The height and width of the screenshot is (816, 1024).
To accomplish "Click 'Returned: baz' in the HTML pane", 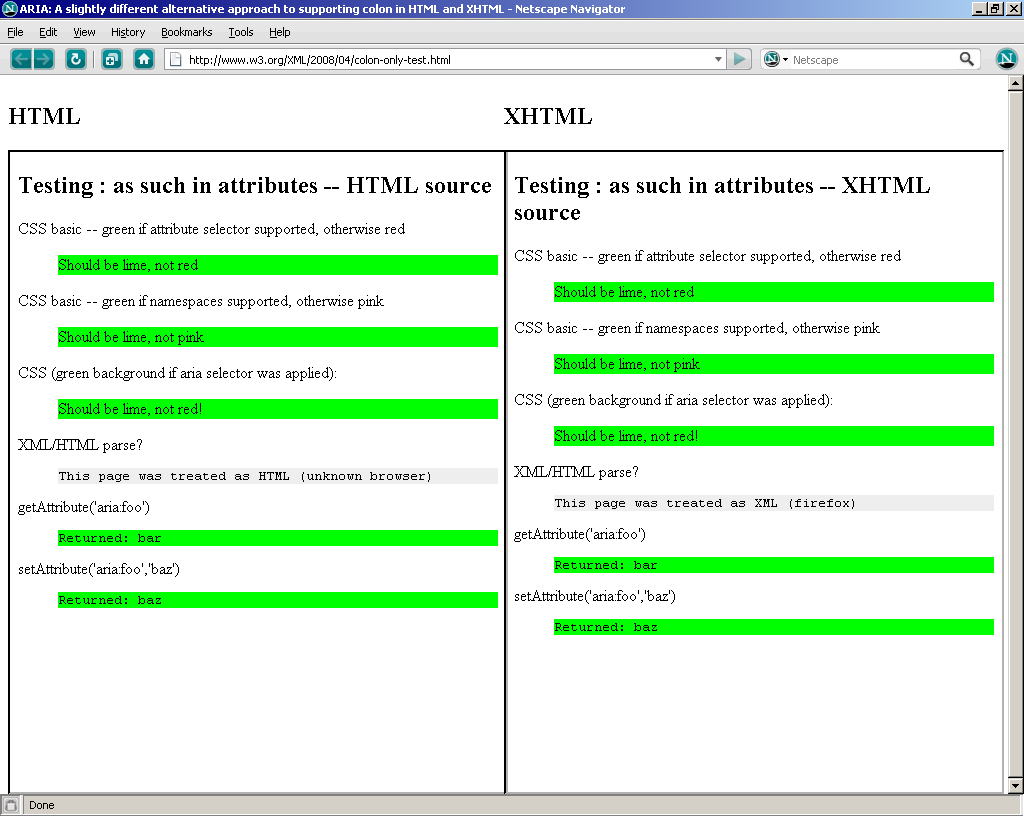I will click(x=110, y=600).
